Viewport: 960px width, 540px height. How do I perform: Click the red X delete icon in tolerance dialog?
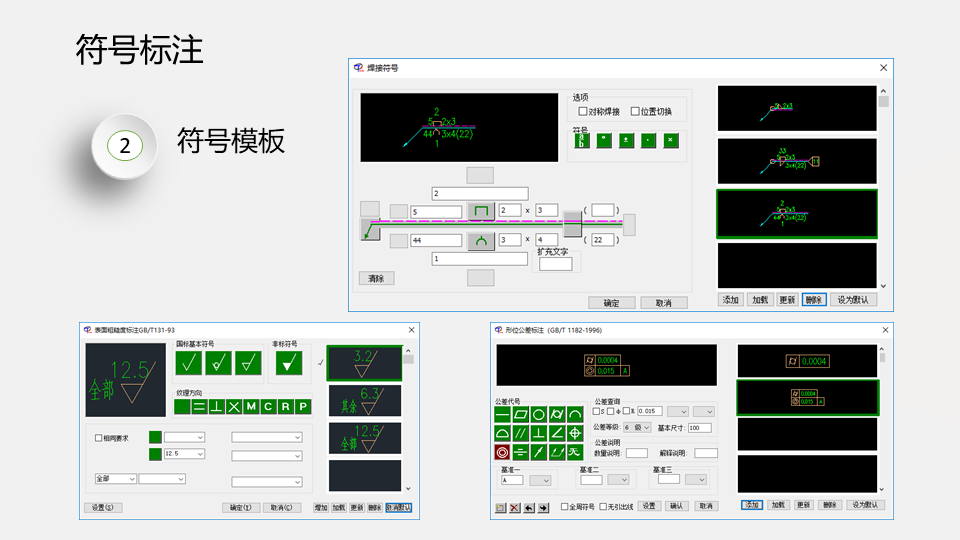[515, 508]
